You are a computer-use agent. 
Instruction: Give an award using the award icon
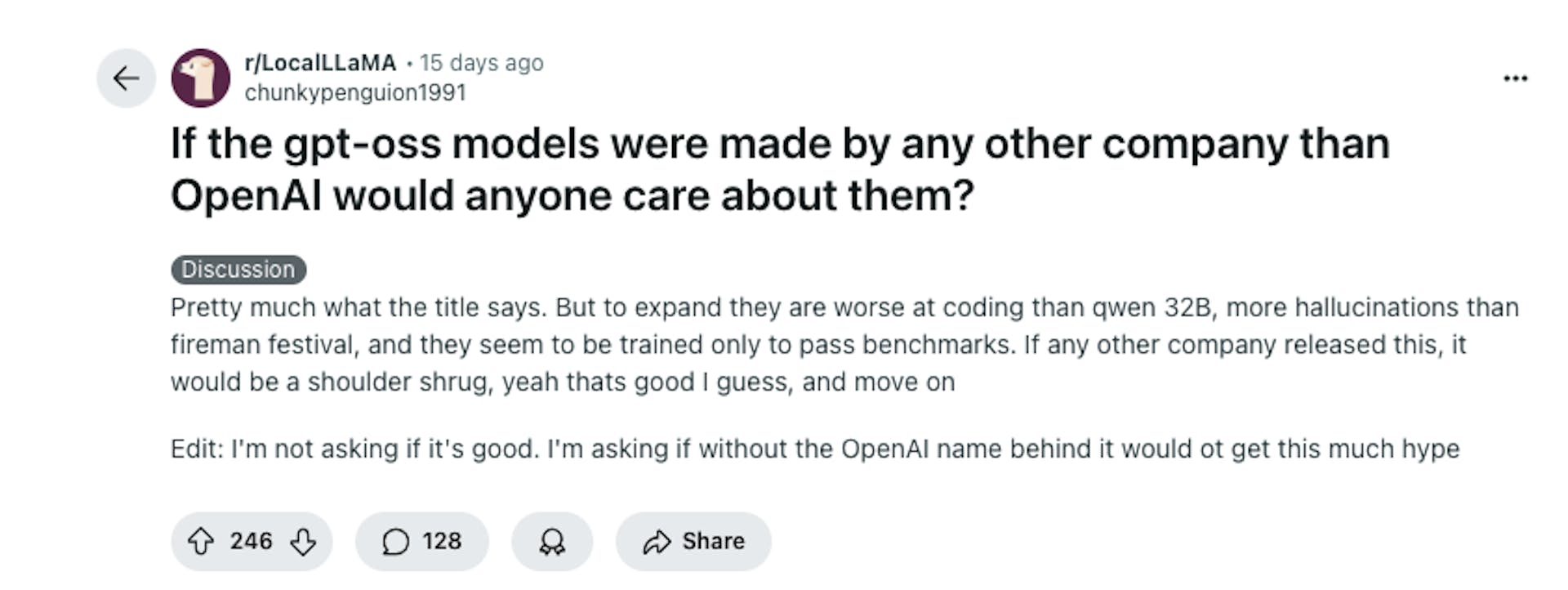[551, 541]
